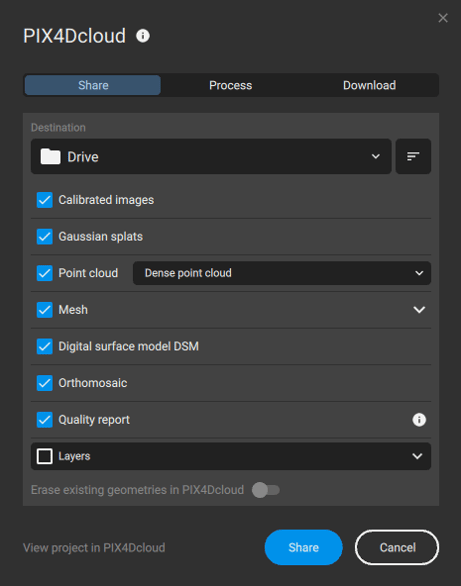Viewport: 461px width, 586px height.
Task: Click the Digital surface model DSM label
Action: [129, 346]
